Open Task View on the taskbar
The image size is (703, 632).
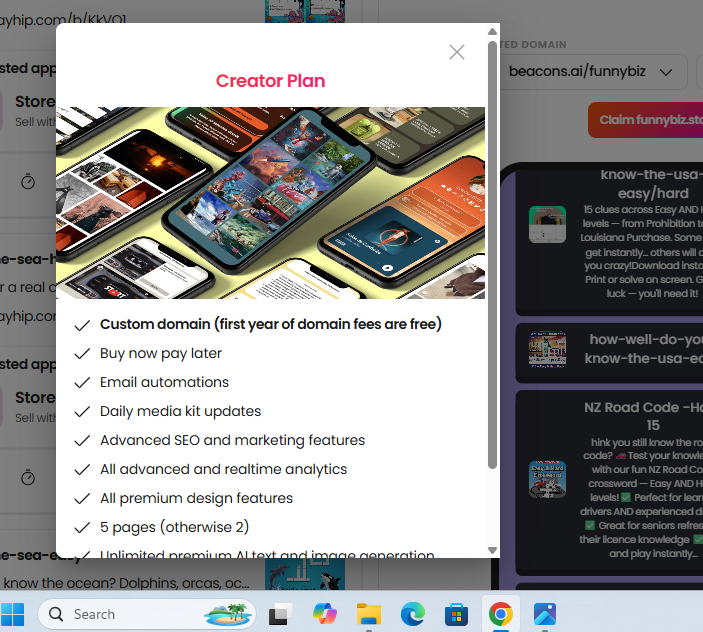(x=281, y=614)
